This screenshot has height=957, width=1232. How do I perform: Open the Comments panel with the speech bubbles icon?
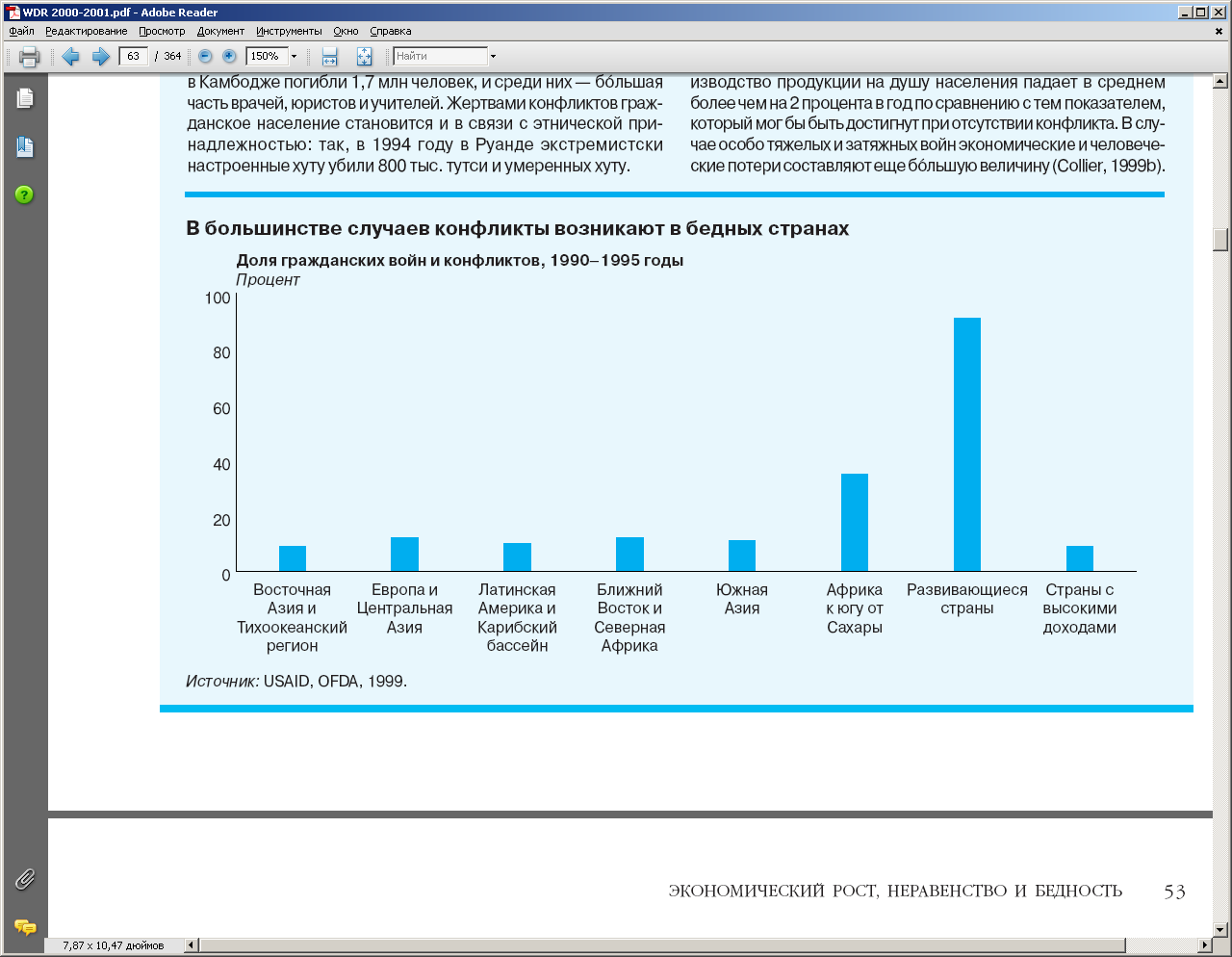pyautogui.click(x=25, y=927)
